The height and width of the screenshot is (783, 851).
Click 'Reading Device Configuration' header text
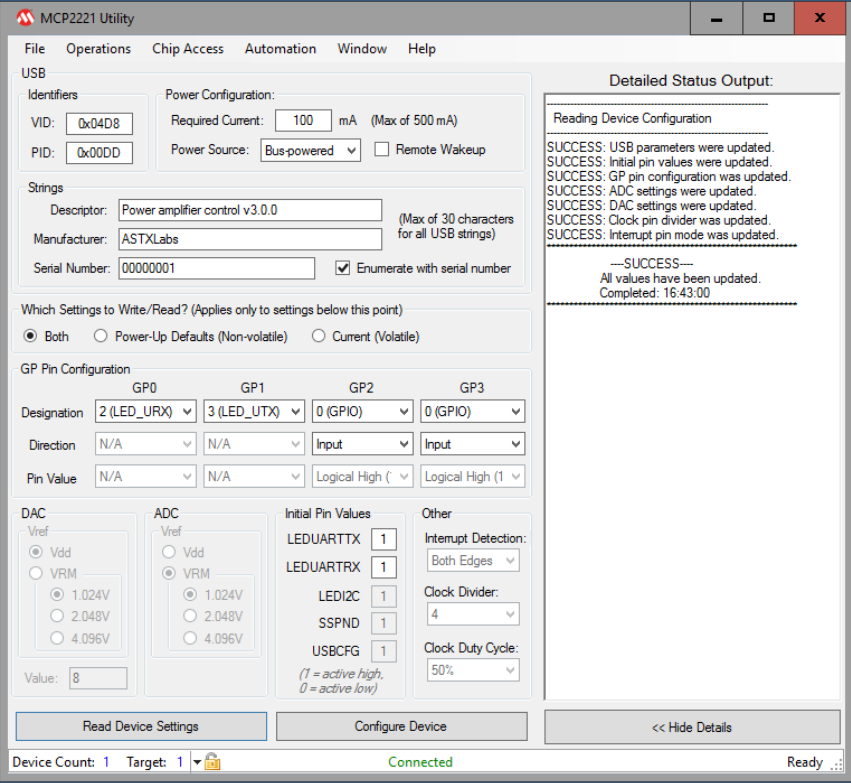[632, 118]
